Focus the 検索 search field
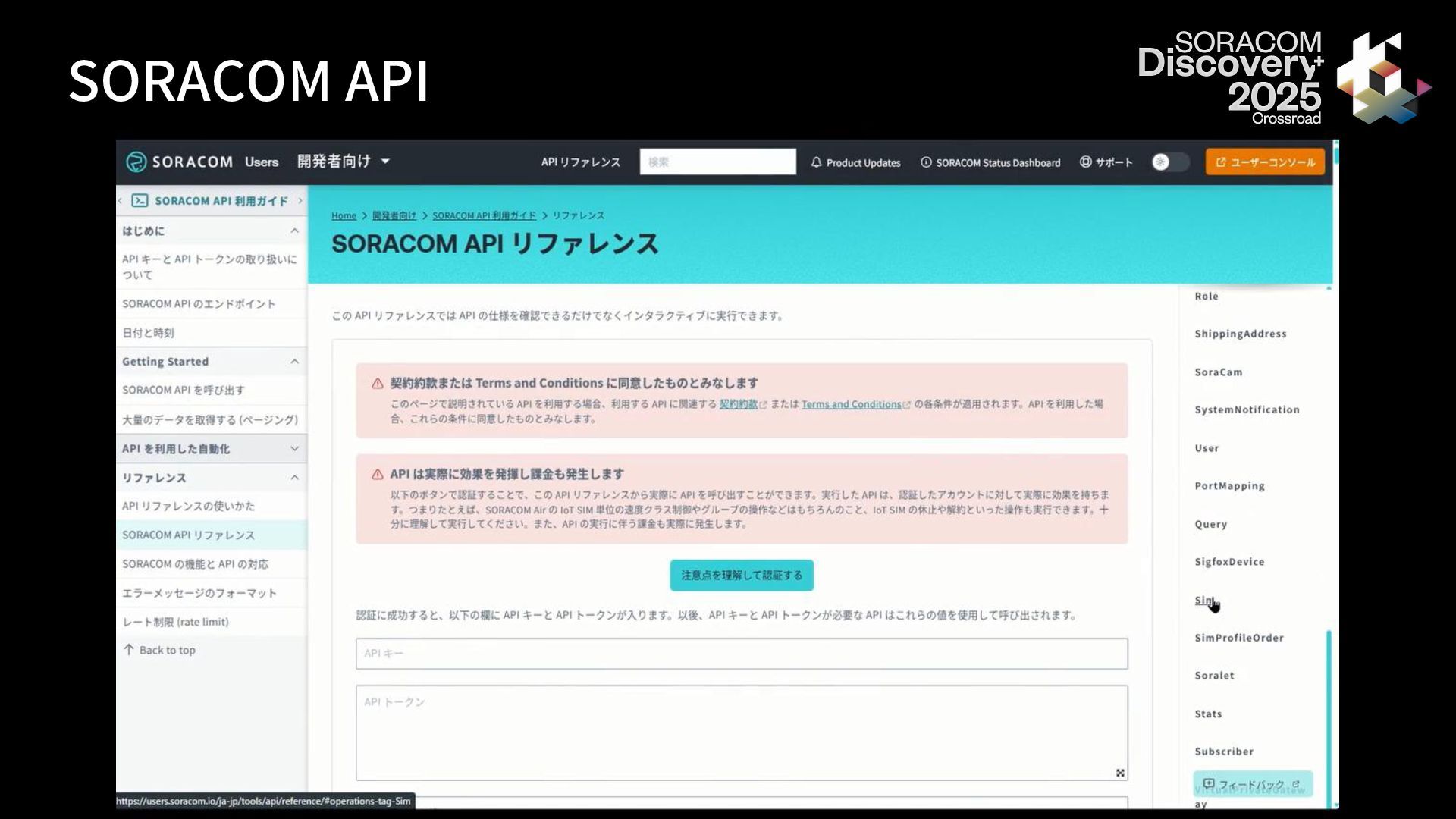Viewport: 1456px width, 819px height. tap(717, 162)
